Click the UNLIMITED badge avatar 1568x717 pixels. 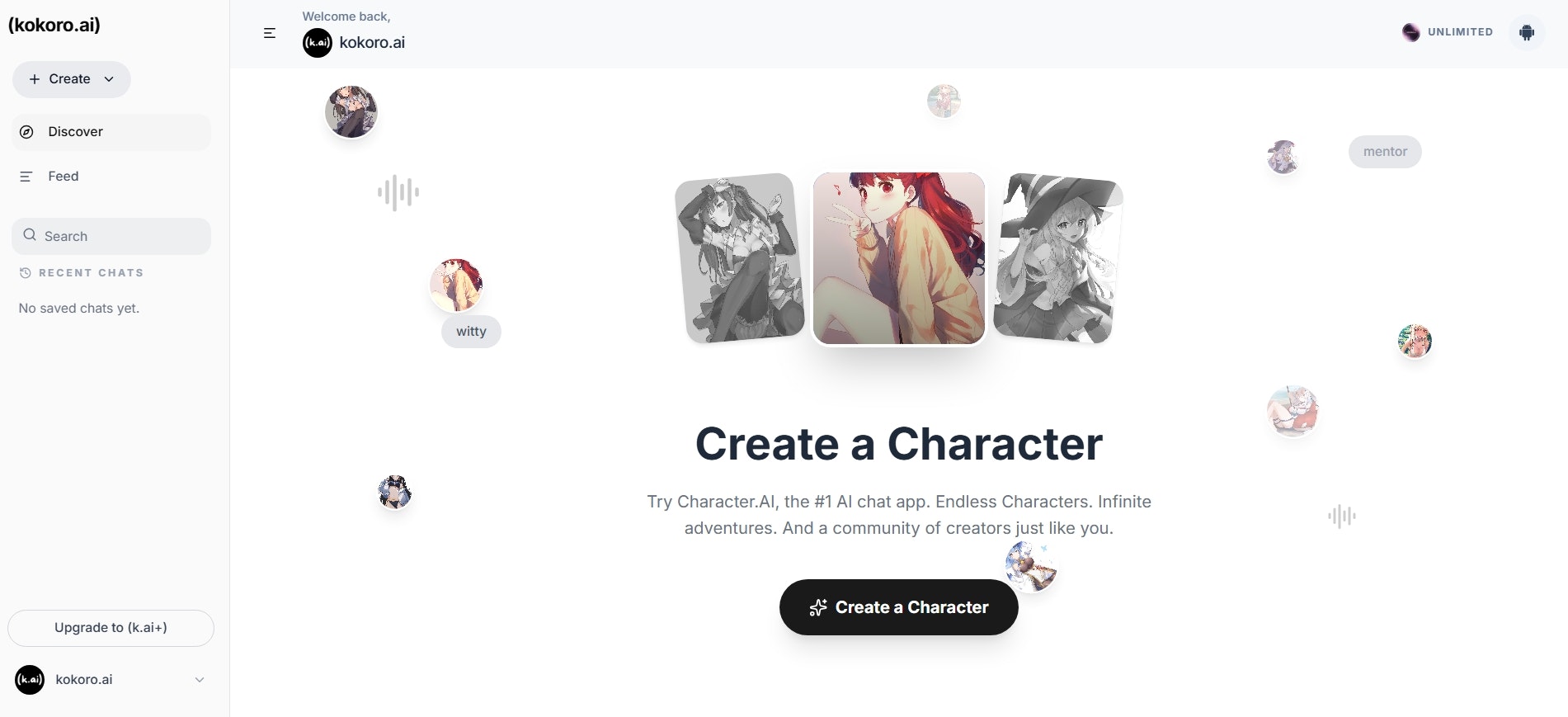[x=1410, y=32]
